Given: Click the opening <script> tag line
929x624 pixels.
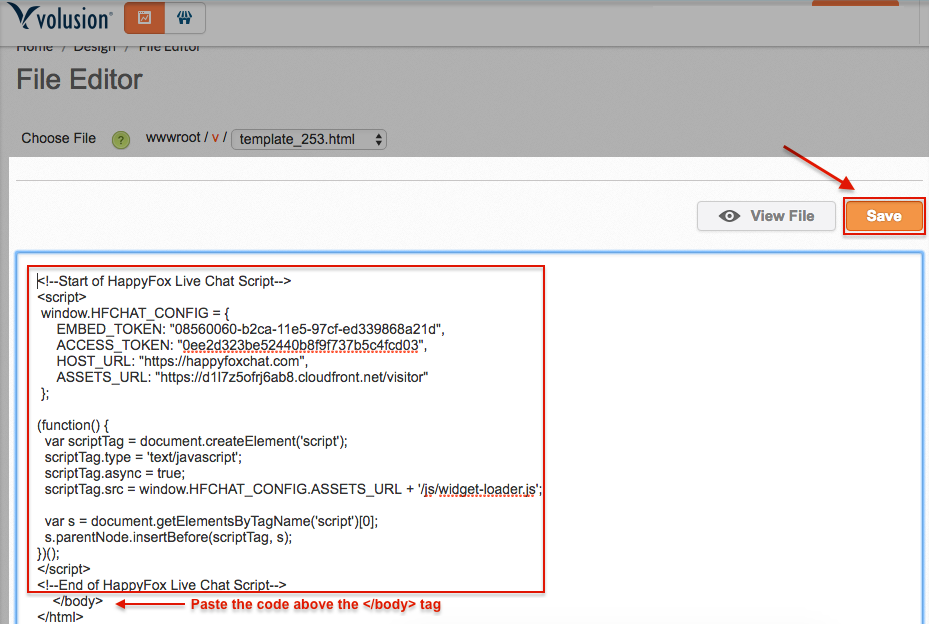Looking at the screenshot, I should tap(62, 297).
